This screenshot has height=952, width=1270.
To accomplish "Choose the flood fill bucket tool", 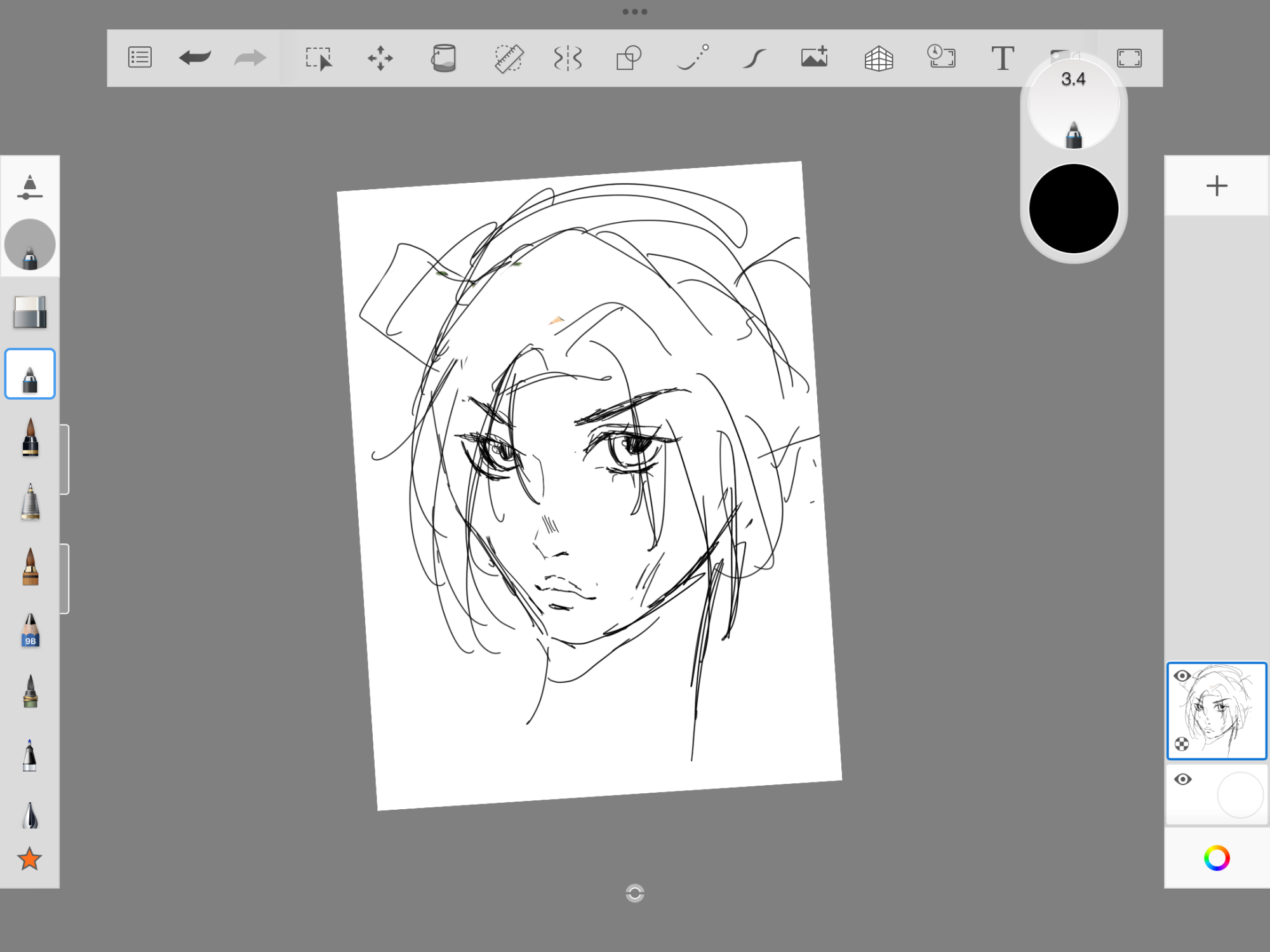I will click(x=443, y=58).
